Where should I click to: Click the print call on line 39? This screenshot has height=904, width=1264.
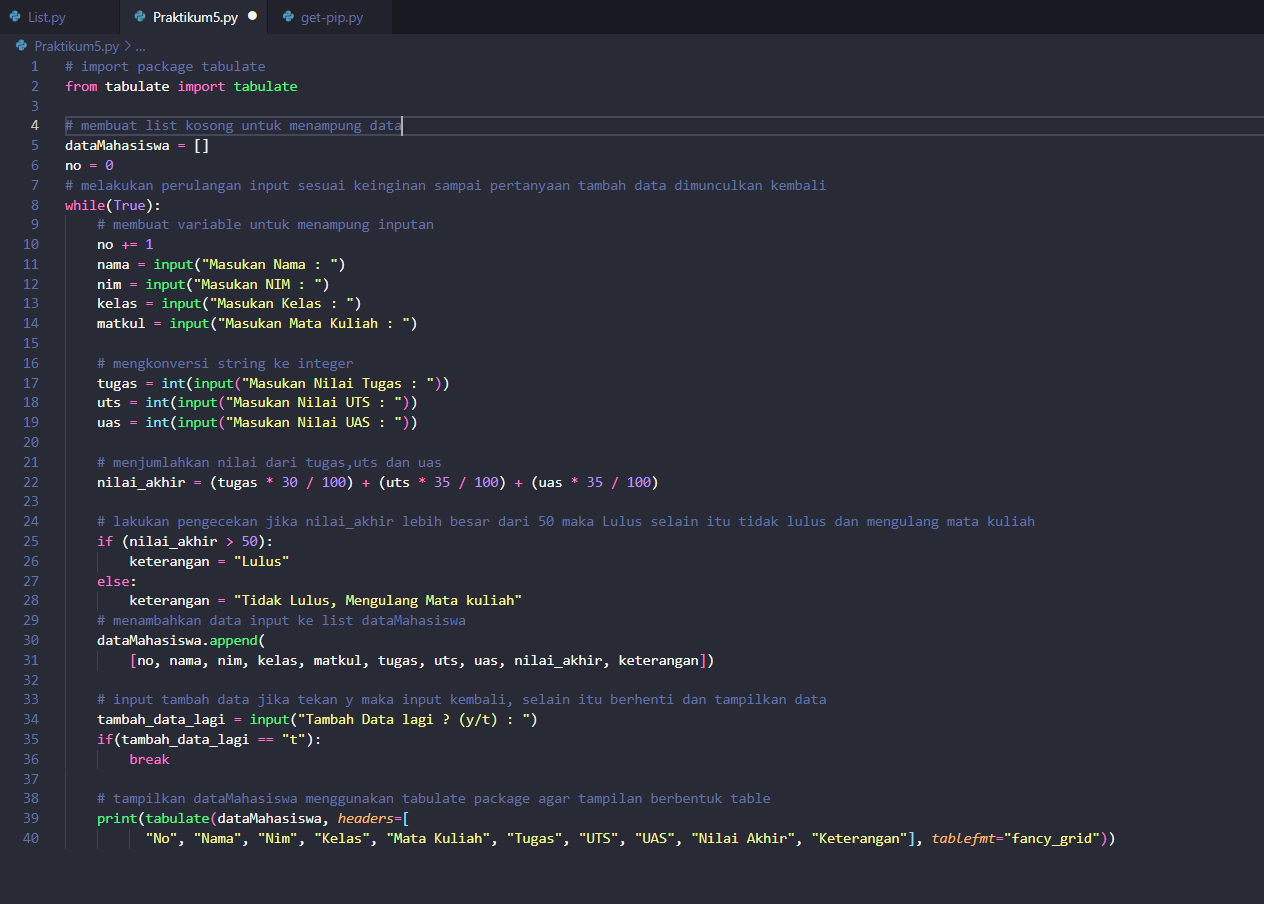116,818
